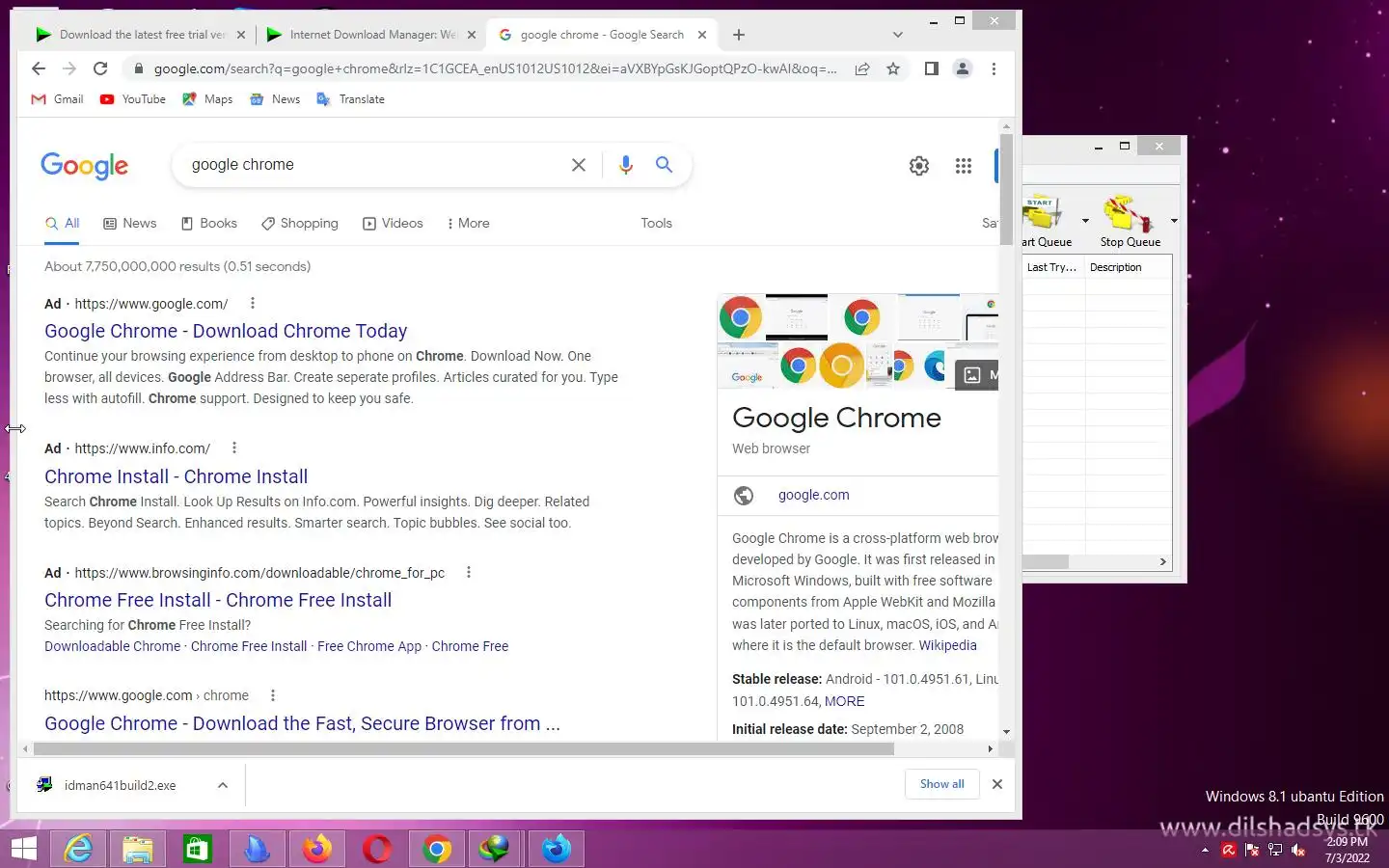Image resolution: width=1389 pixels, height=868 pixels.
Task: Open the Chrome profile avatar
Action: coord(963,68)
